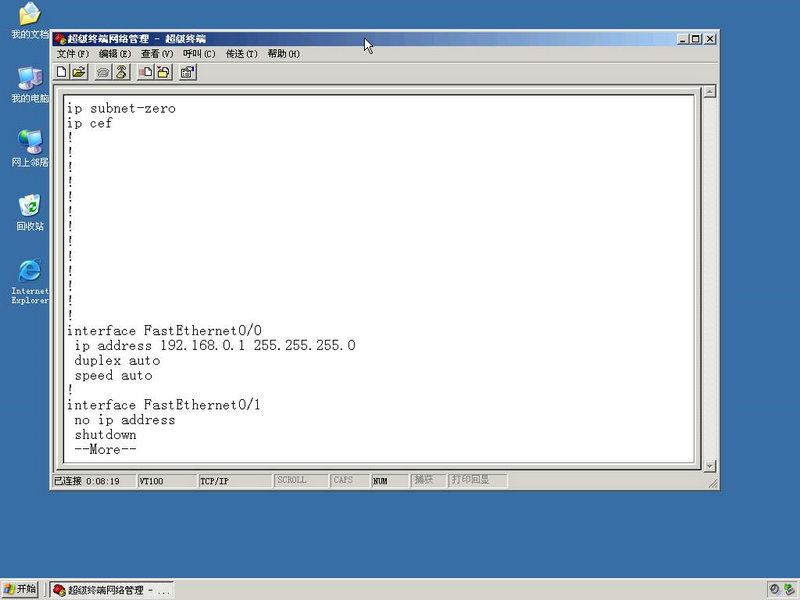Open the 文件(F) menu
This screenshot has height=600, width=800.
pyautogui.click(x=72, y=54)
